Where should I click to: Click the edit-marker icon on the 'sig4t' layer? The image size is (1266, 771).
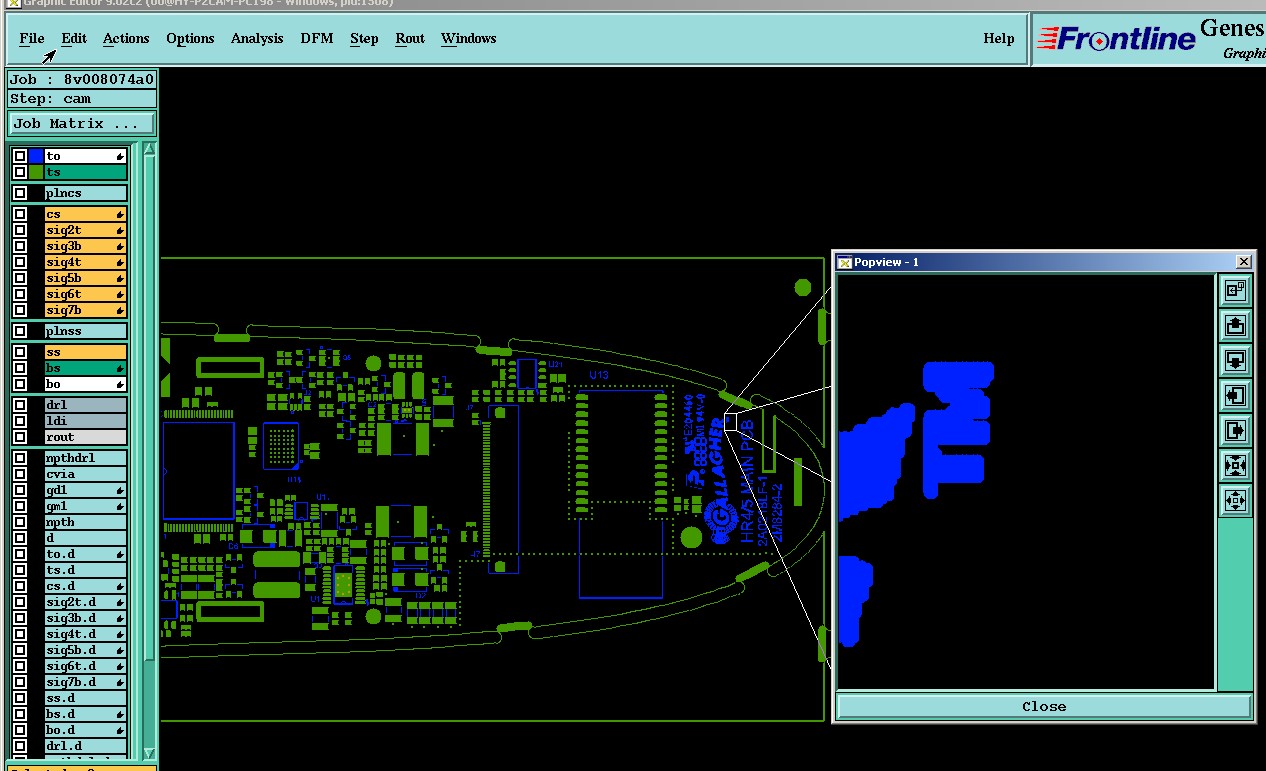(x=120, y=262)
